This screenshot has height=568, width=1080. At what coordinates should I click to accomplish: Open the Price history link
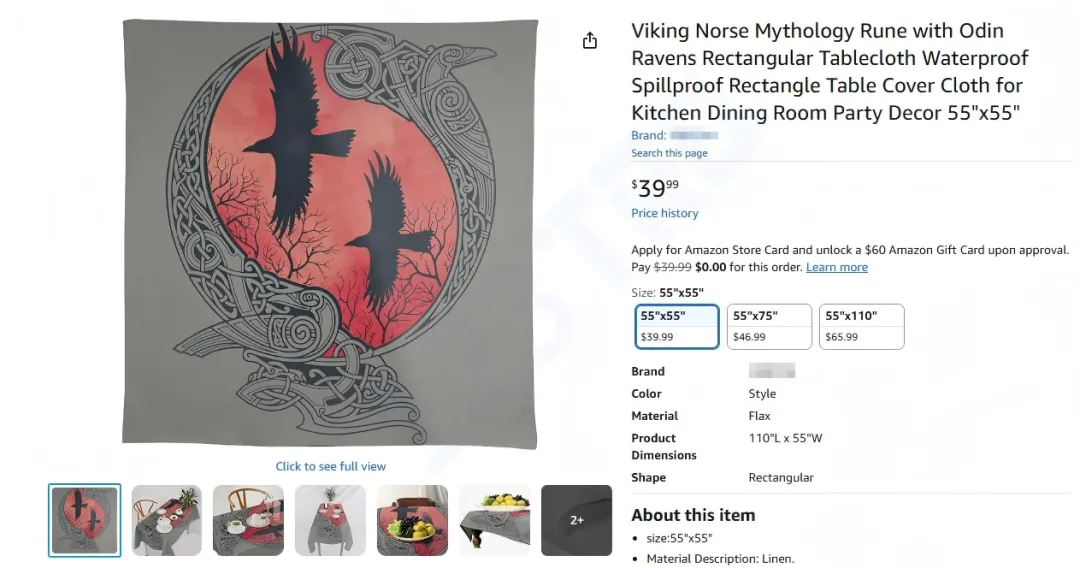click(664, 213)
